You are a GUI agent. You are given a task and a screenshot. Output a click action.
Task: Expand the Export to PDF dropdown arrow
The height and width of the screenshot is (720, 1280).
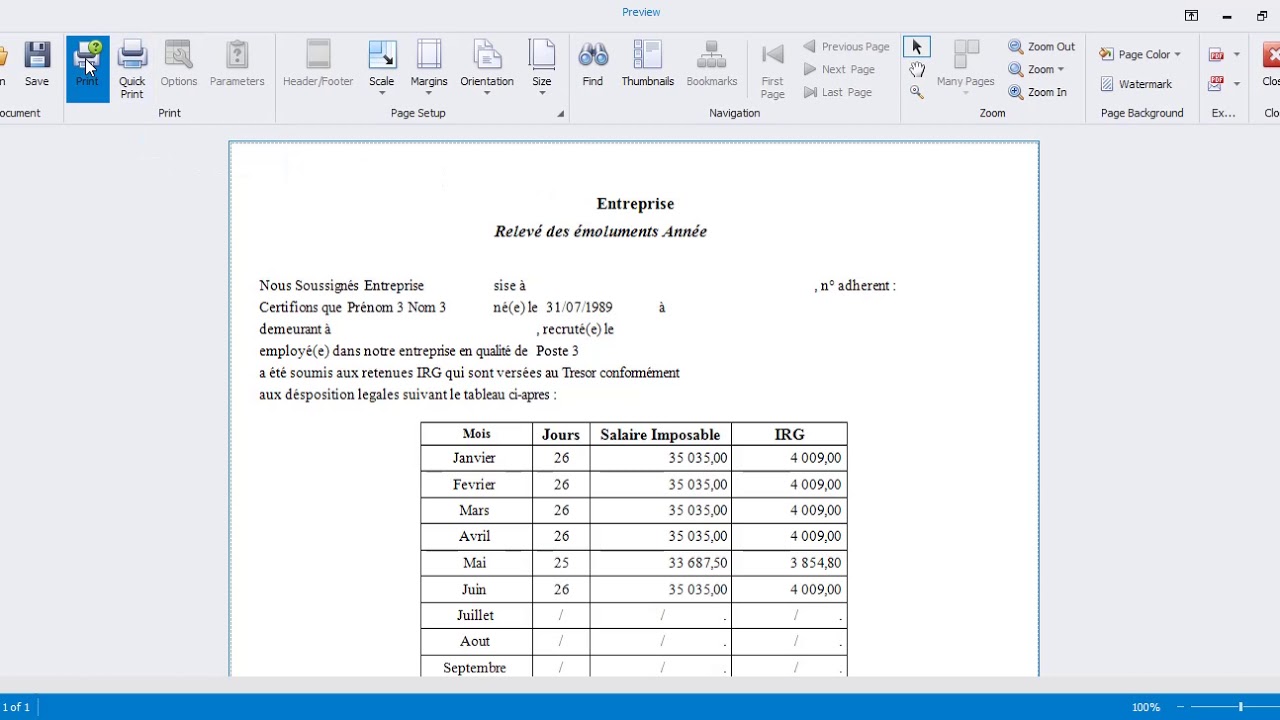[x=1236, y=54]
